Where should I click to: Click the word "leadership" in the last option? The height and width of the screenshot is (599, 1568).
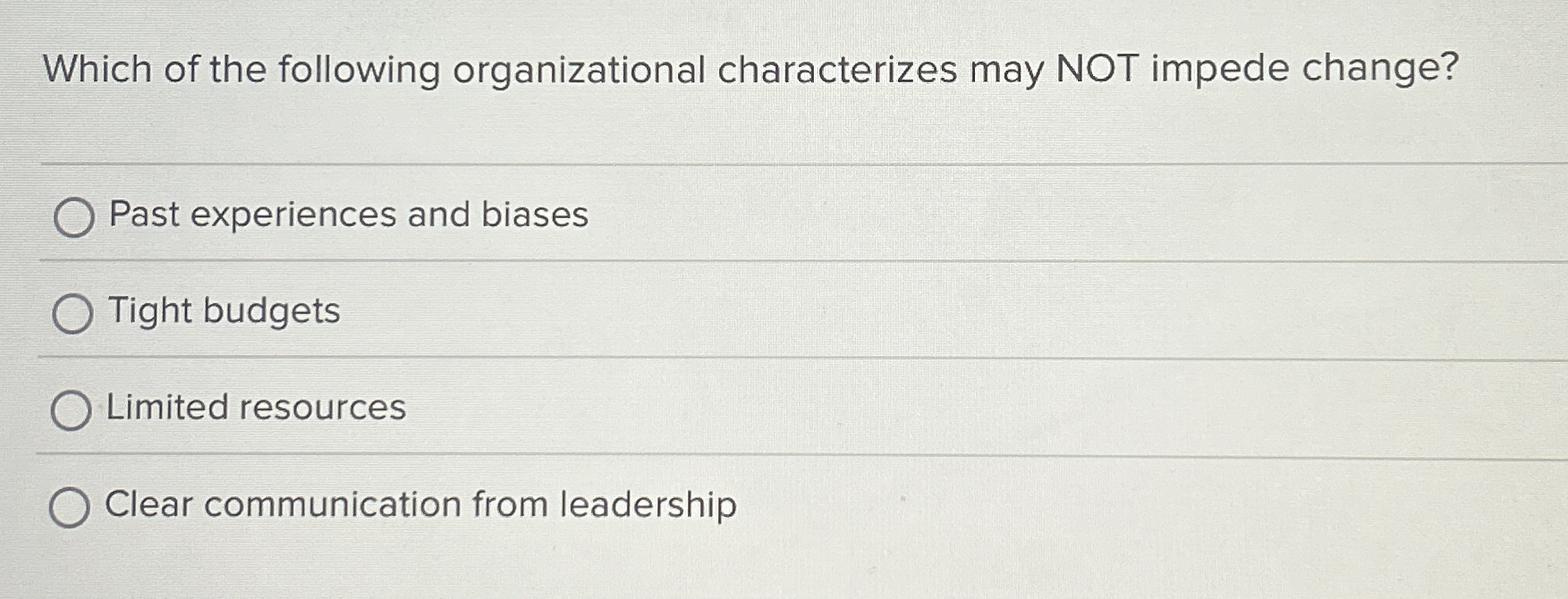coord(648,505)
